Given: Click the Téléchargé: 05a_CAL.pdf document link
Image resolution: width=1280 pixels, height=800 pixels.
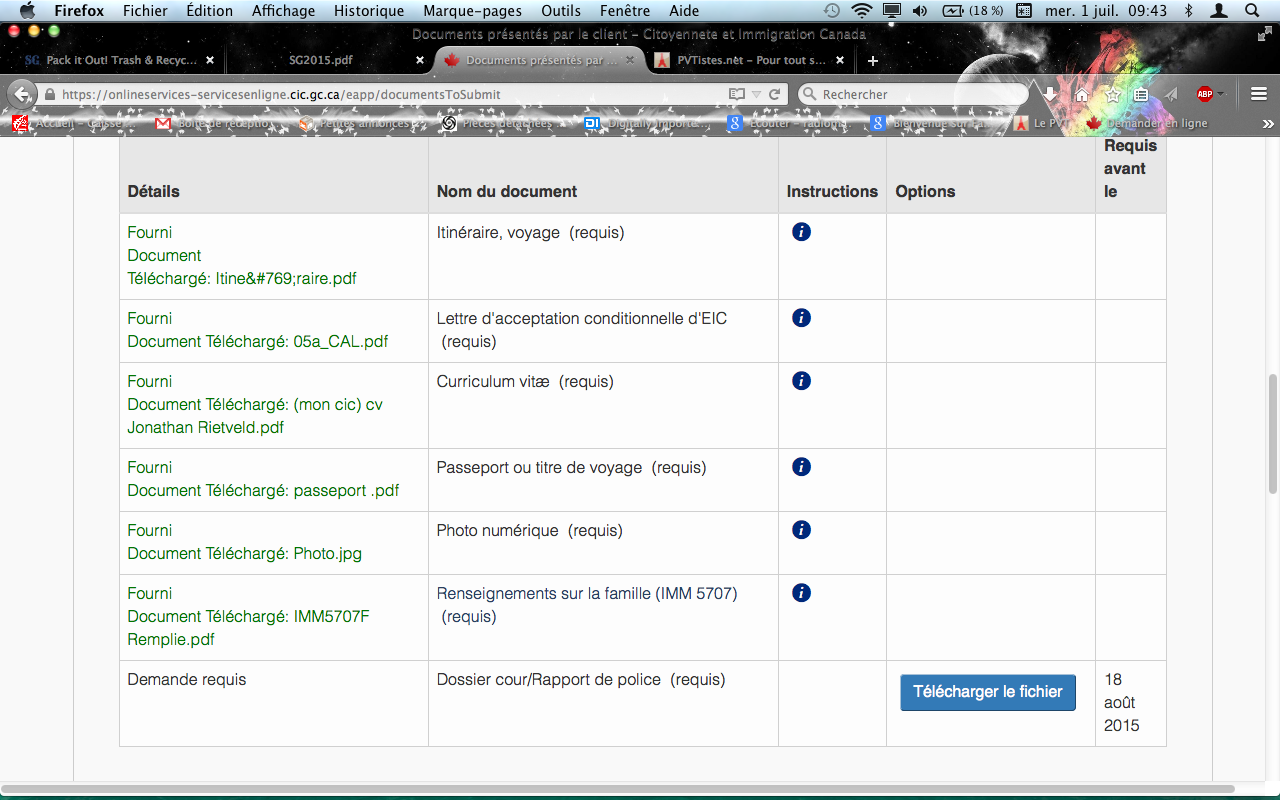Looking at the screenshot, I should (x=257, y=341).
